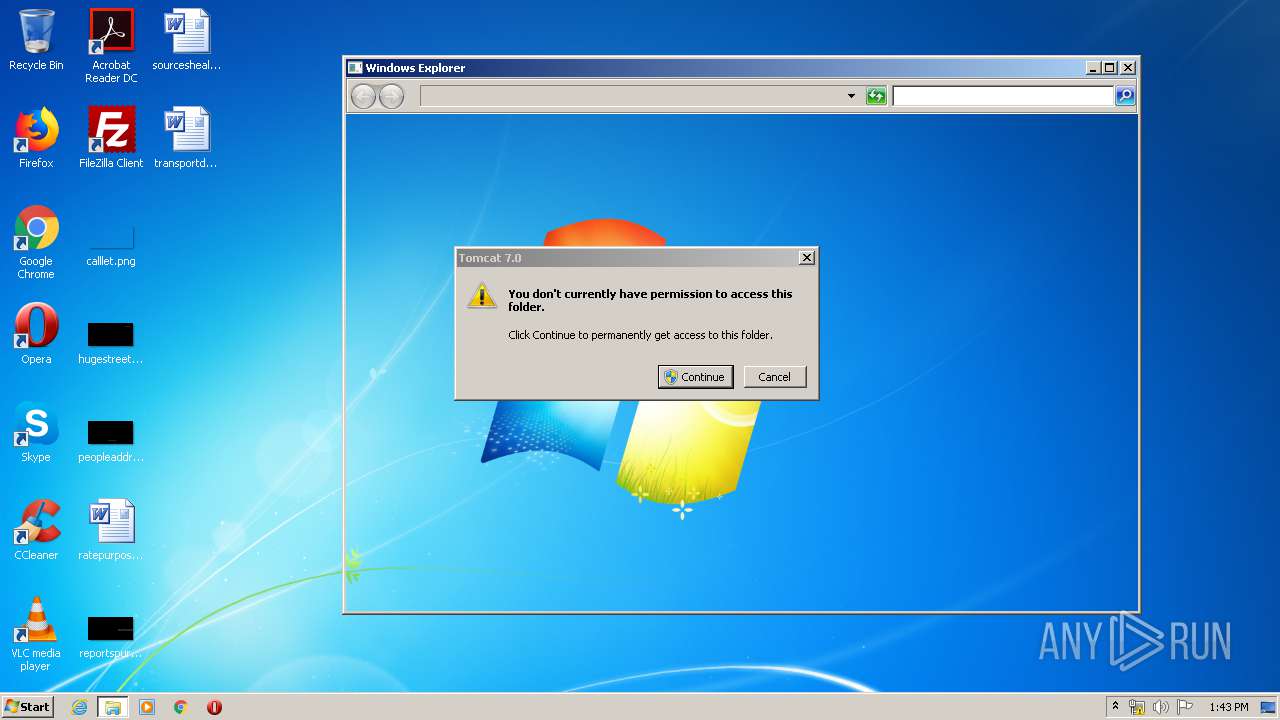Focus the Explorer search box
This screenshot has height=720, width=1280.
pos(1003,96)
